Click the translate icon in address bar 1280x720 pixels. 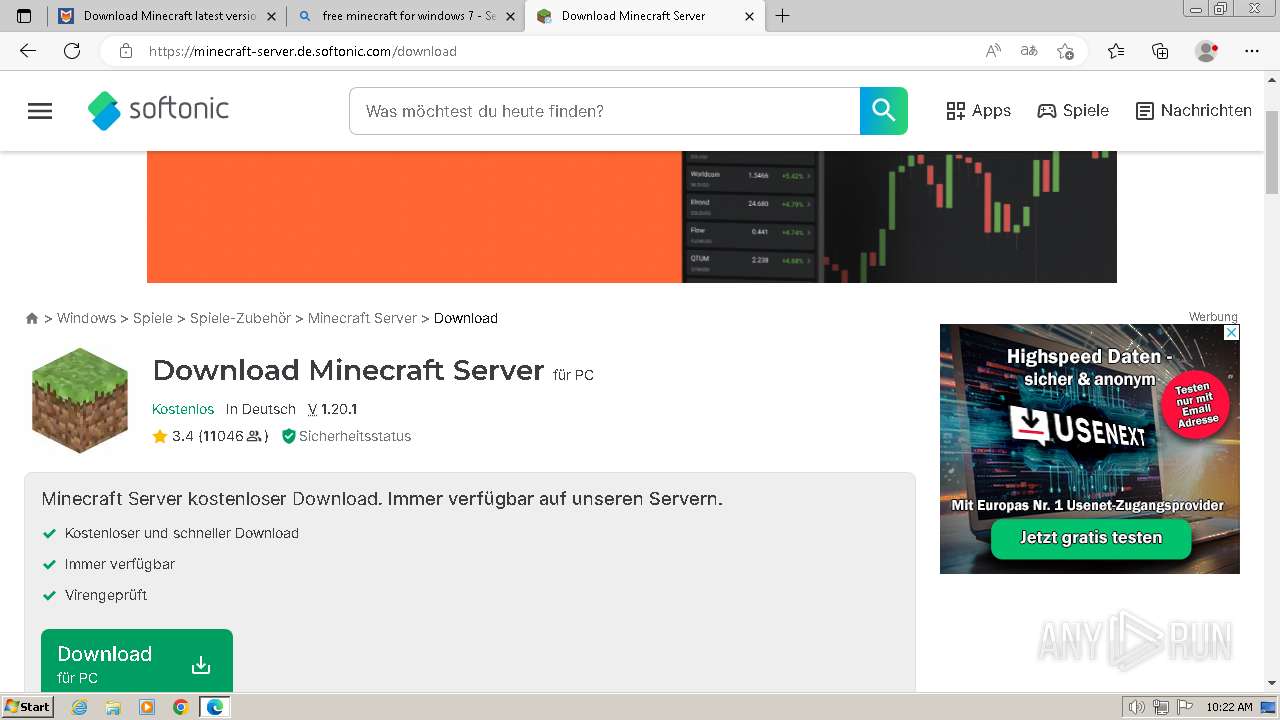(x=1029, y=51)
